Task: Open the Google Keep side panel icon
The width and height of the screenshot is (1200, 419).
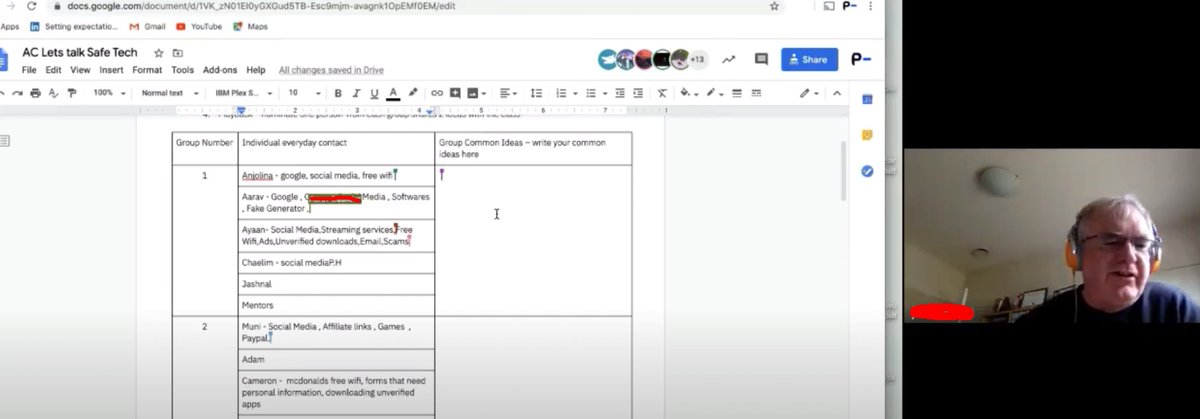Action: (x=867, y=135)
